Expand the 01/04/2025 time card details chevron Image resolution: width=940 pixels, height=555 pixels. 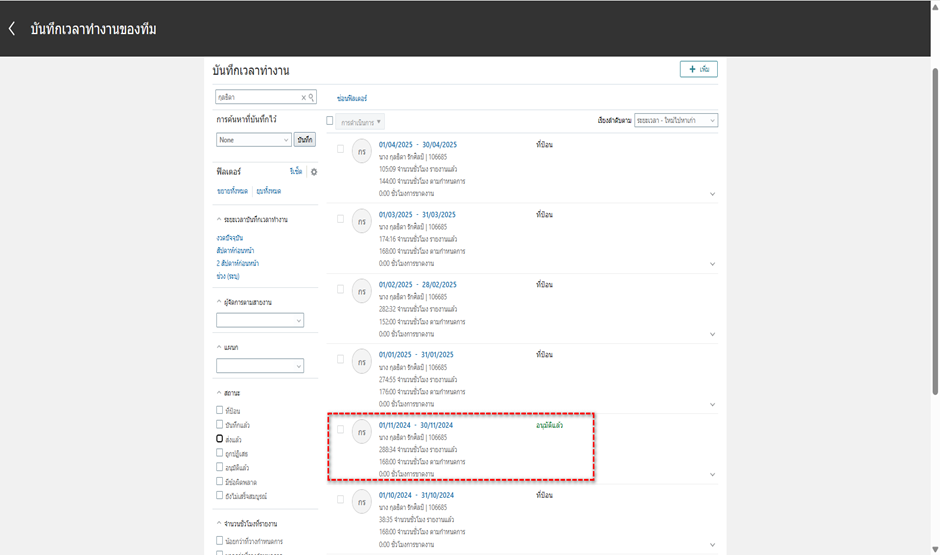tap(712, 194)
